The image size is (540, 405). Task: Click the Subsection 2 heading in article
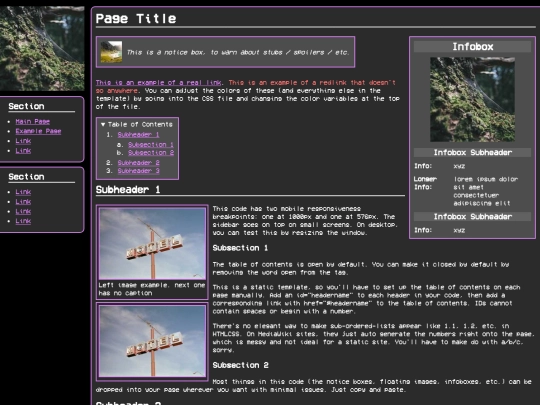(x=240, y=365)
